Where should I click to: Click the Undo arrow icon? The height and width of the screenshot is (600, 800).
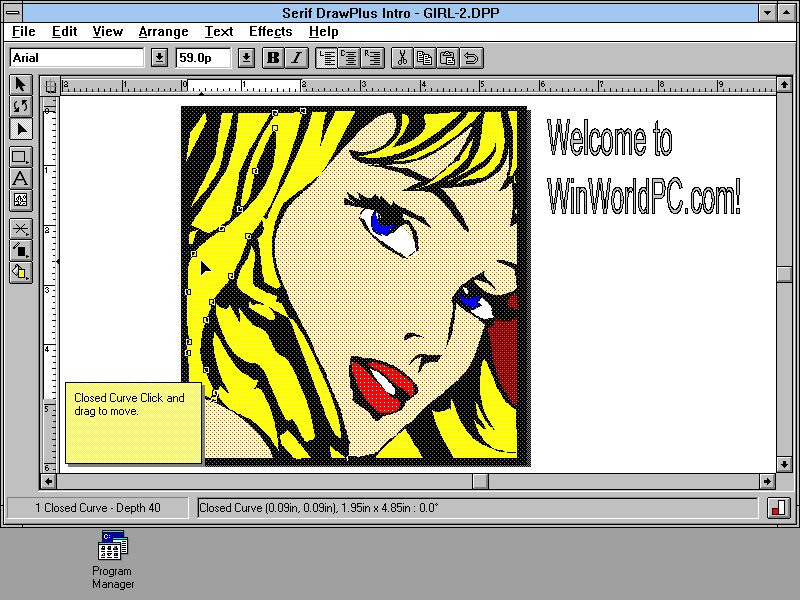pyautogui.click(x=471, y=58)
